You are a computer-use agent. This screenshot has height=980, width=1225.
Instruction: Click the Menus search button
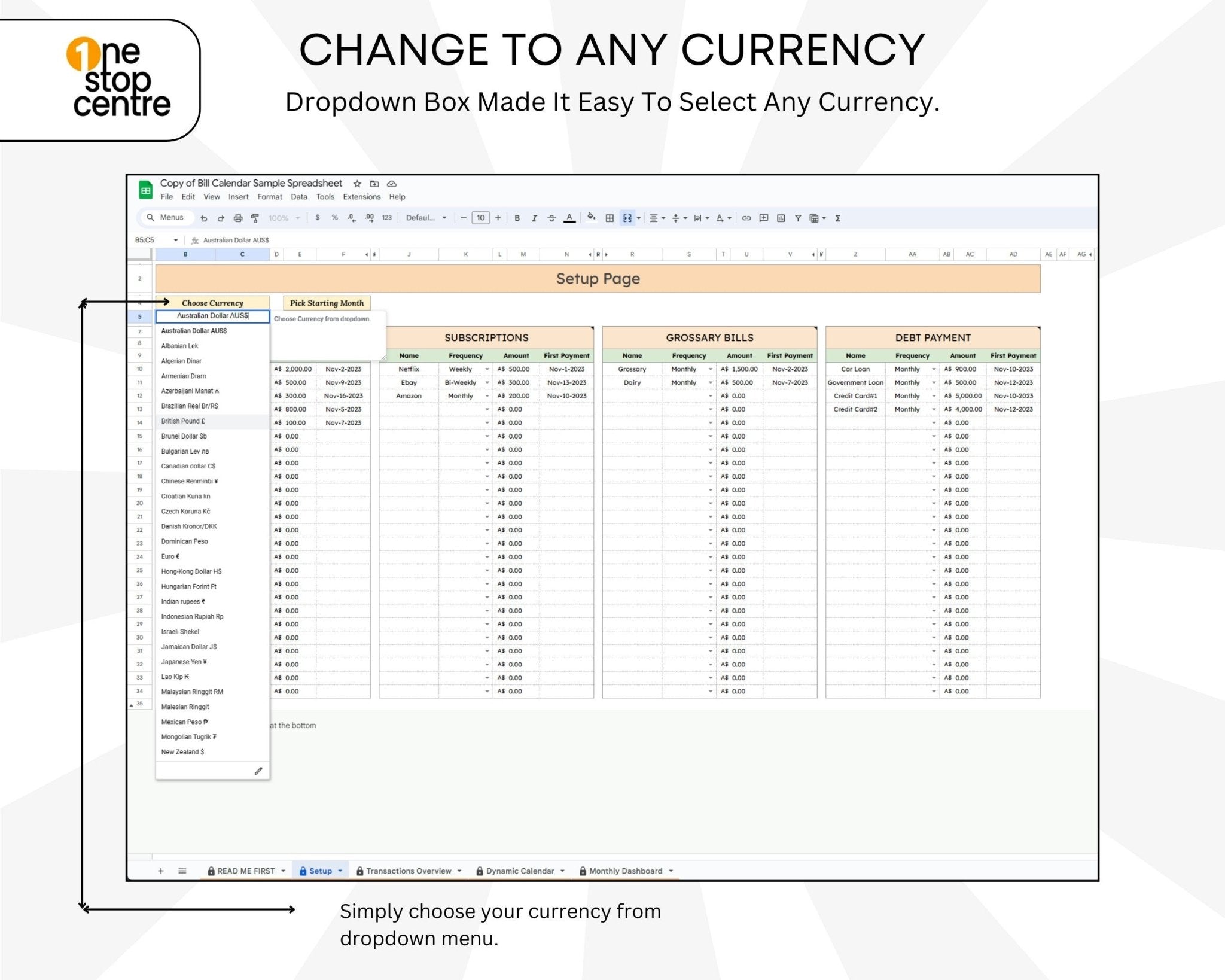click(166, 217)
